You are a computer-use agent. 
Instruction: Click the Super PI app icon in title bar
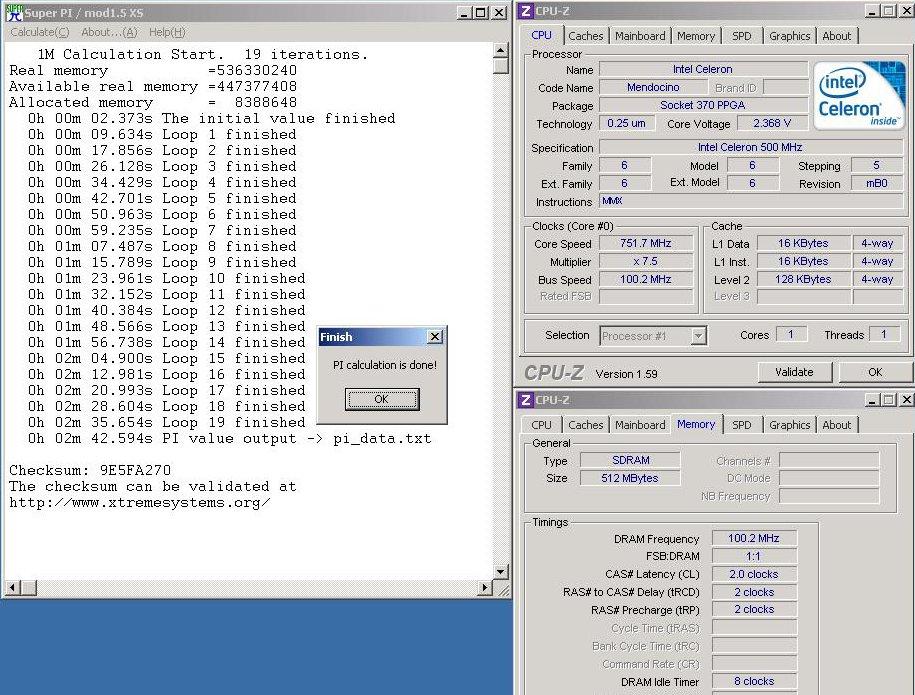(14, 12)
